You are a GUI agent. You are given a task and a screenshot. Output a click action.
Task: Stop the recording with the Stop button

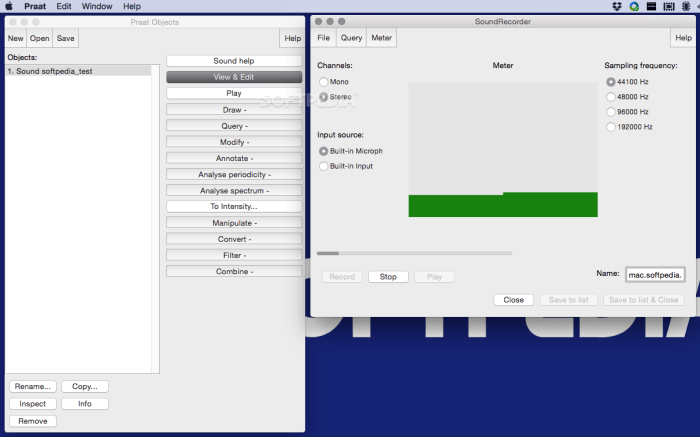388,277
